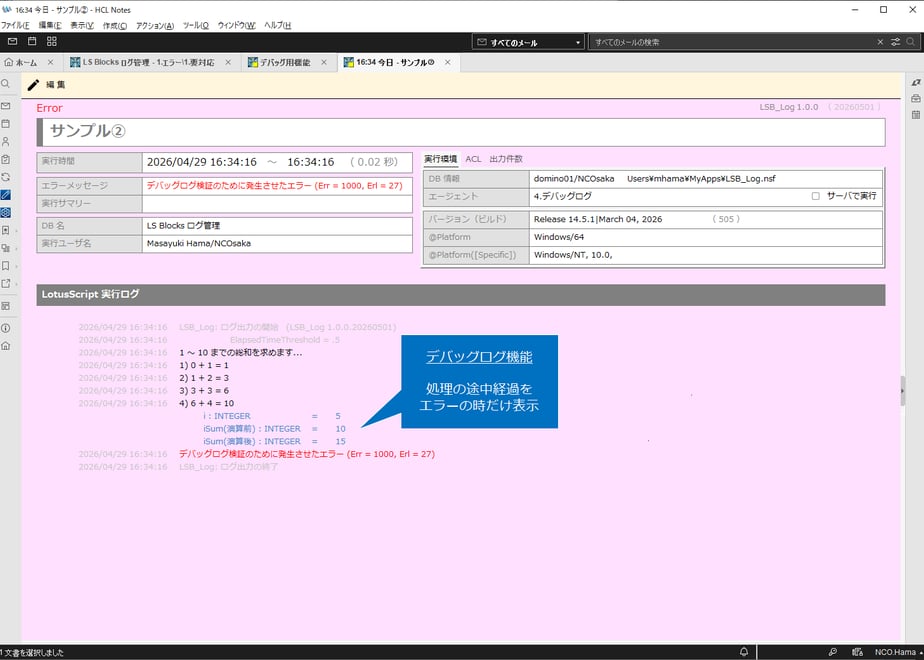Open Calendar icon in top toolbar
This screenshot has height=660, width=924.
[32, 41]
